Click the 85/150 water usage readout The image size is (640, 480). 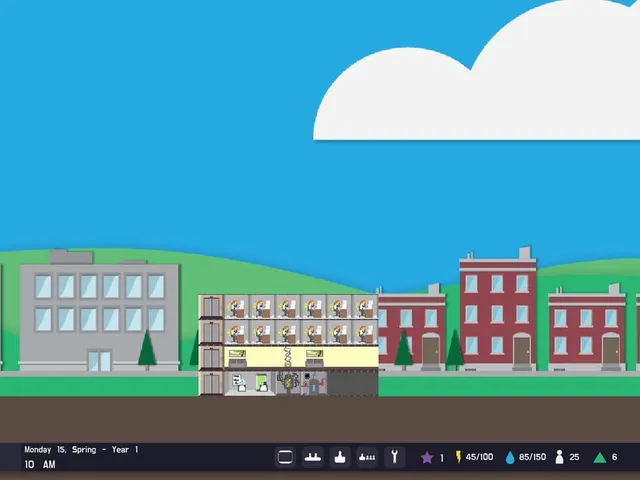pos(532,457)
